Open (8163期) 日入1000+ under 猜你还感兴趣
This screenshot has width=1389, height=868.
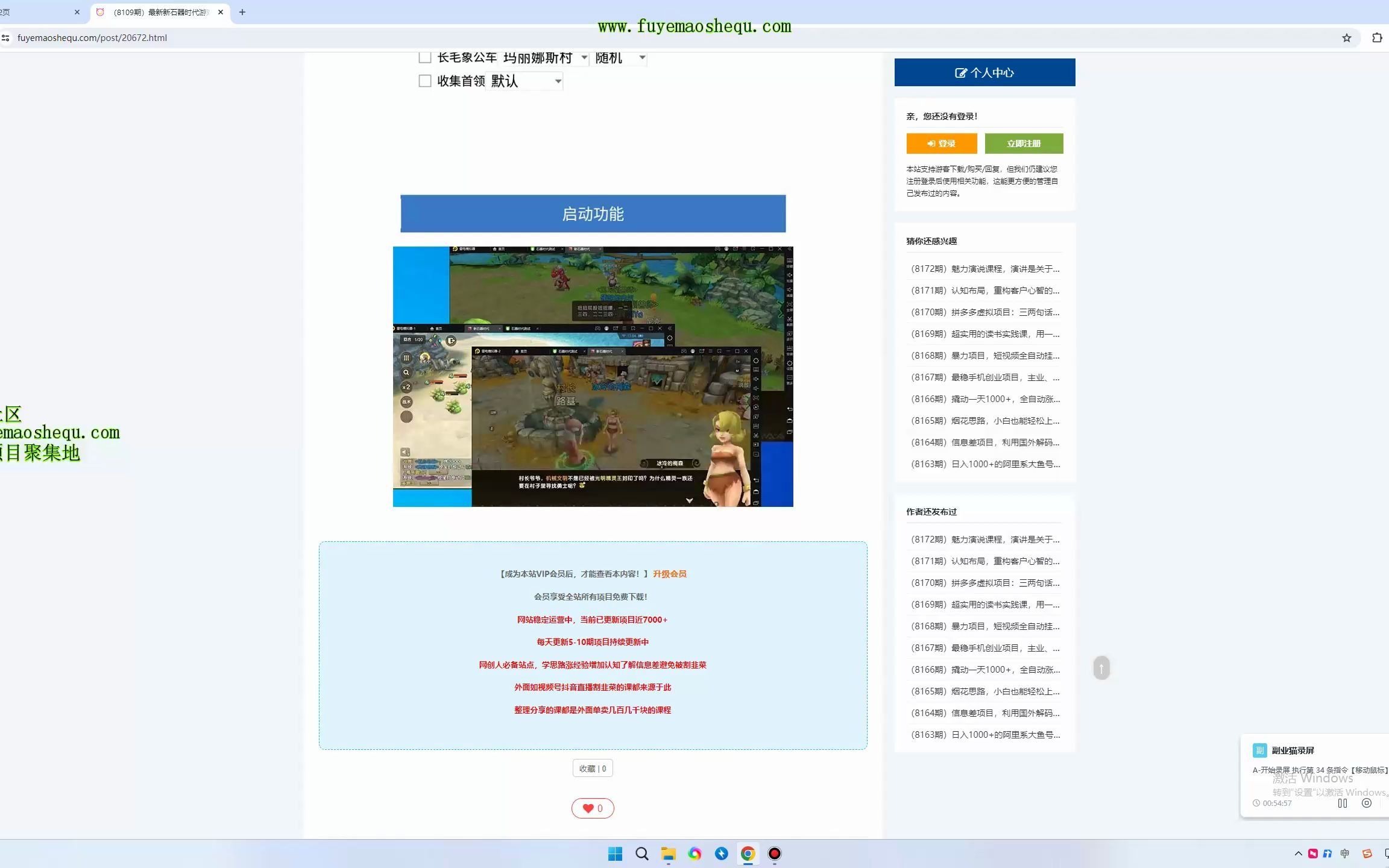tap(985, 464)
